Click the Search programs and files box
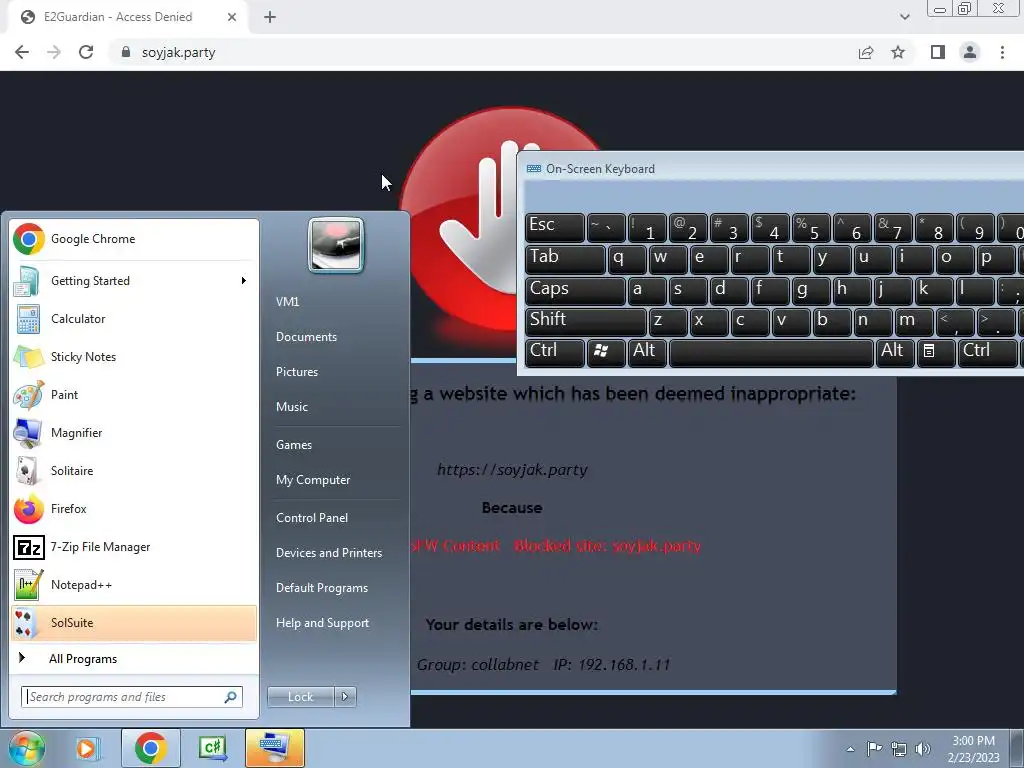 [x=132, y=697]
